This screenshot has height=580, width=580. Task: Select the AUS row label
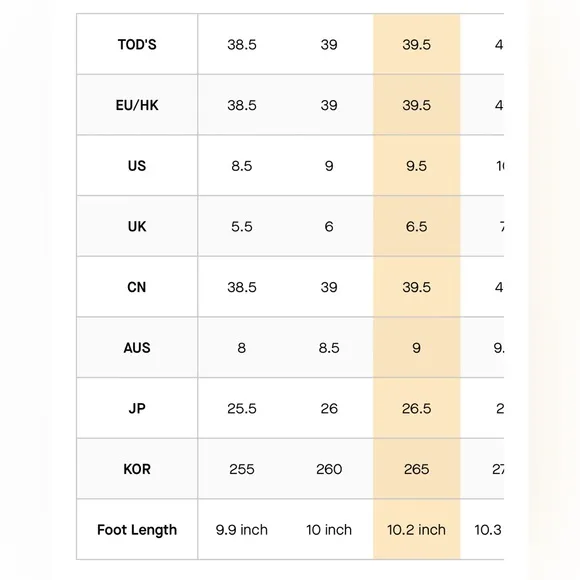point(137,348)
